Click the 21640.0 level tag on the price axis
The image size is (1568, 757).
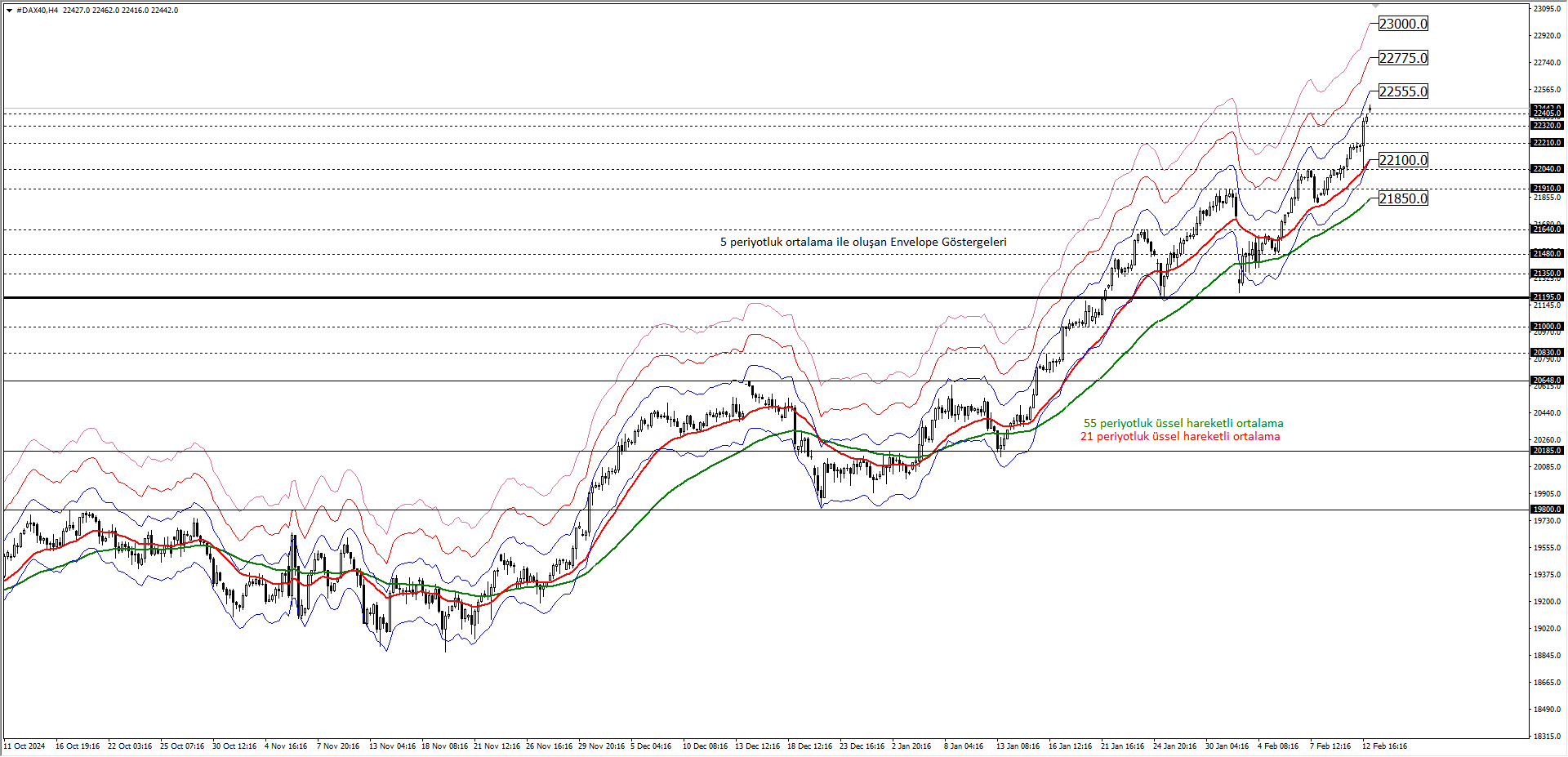1547,229
